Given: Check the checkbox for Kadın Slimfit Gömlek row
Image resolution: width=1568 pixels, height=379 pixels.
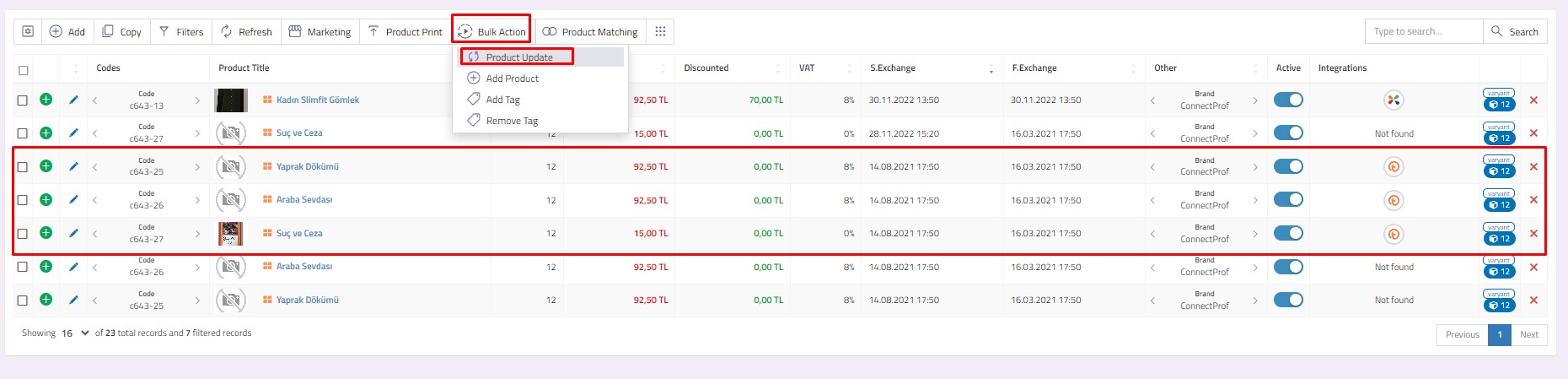Looking at the screenshot, I should pos(23,100).
